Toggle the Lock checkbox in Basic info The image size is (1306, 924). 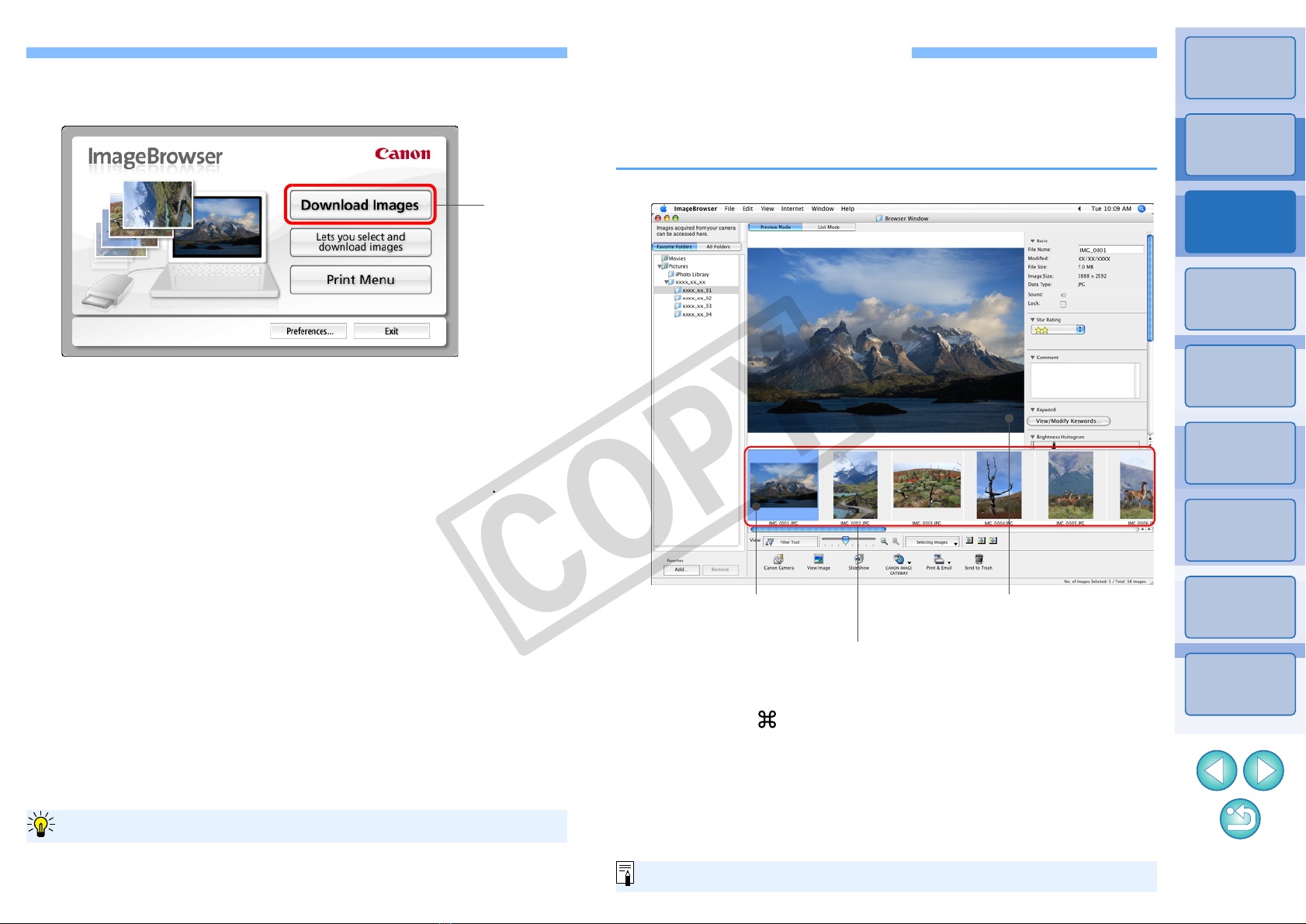click(x=1063, y=304)
